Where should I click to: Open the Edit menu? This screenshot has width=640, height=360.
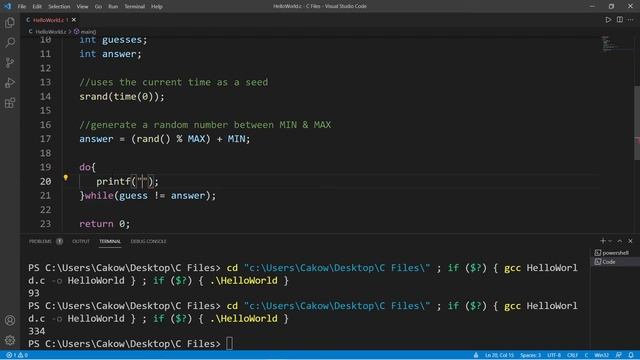click(x=37, y=6)
